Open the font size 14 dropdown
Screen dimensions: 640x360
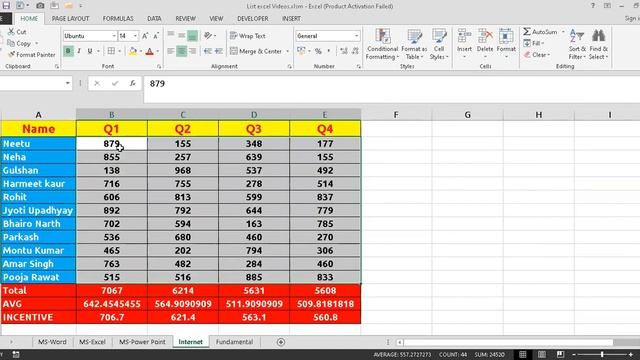135,36
